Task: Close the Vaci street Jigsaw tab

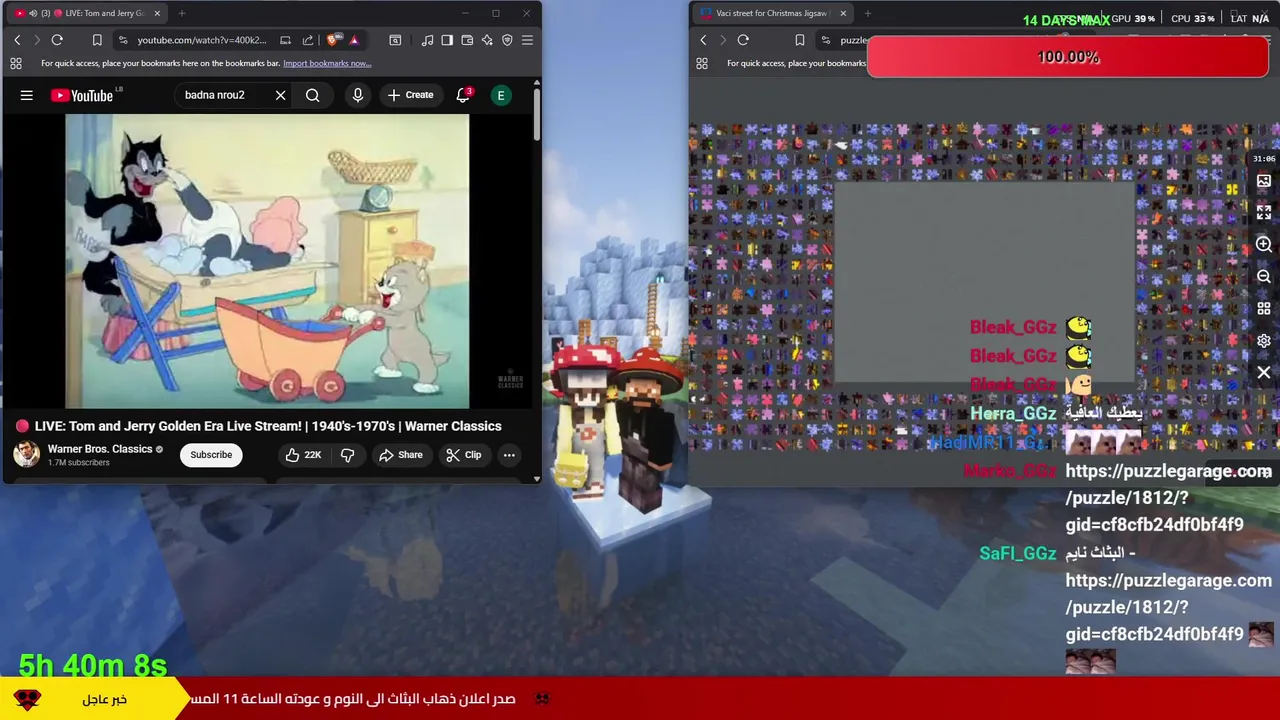Action: point(843,13)
